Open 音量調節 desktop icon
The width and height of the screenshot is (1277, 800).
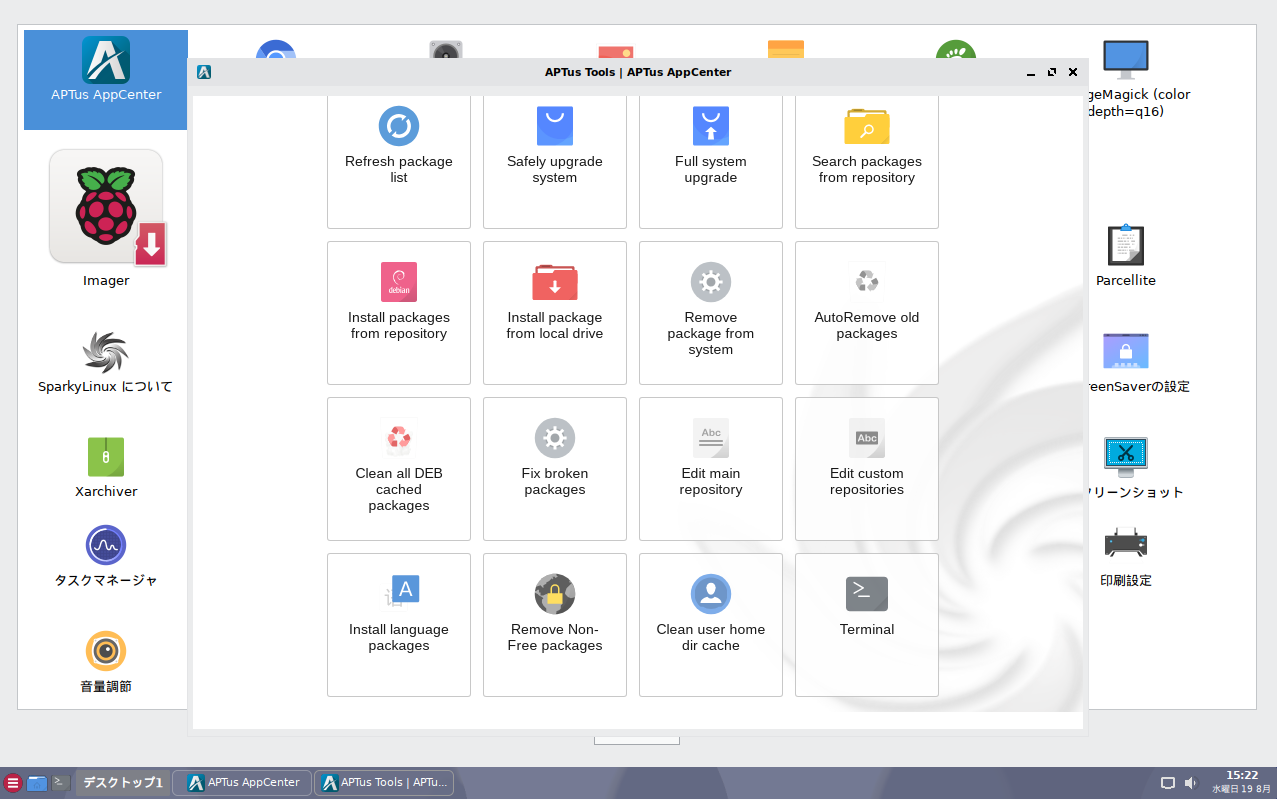(x=106, y=662)
